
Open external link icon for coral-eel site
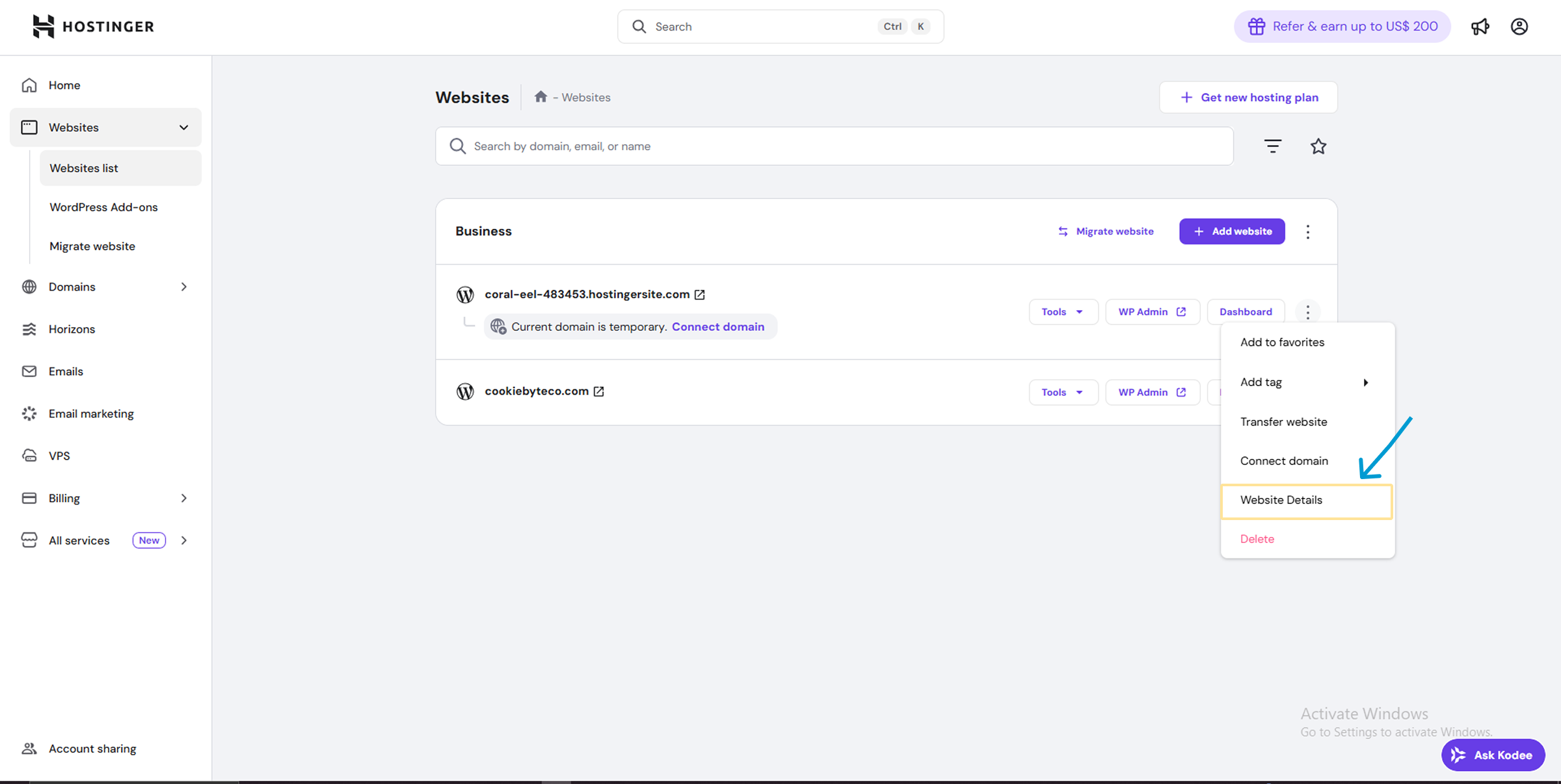click(700, 294)
